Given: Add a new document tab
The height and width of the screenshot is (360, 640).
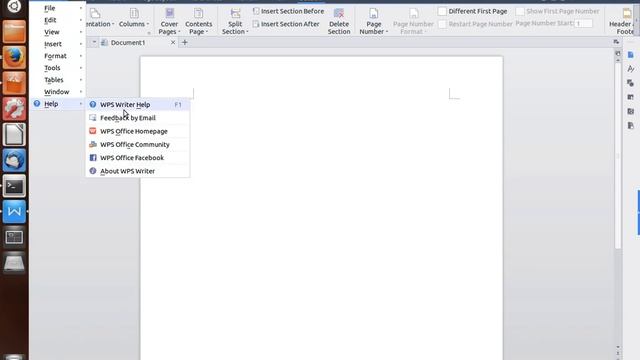Looking at the screenshot, I should coord(184,42).
